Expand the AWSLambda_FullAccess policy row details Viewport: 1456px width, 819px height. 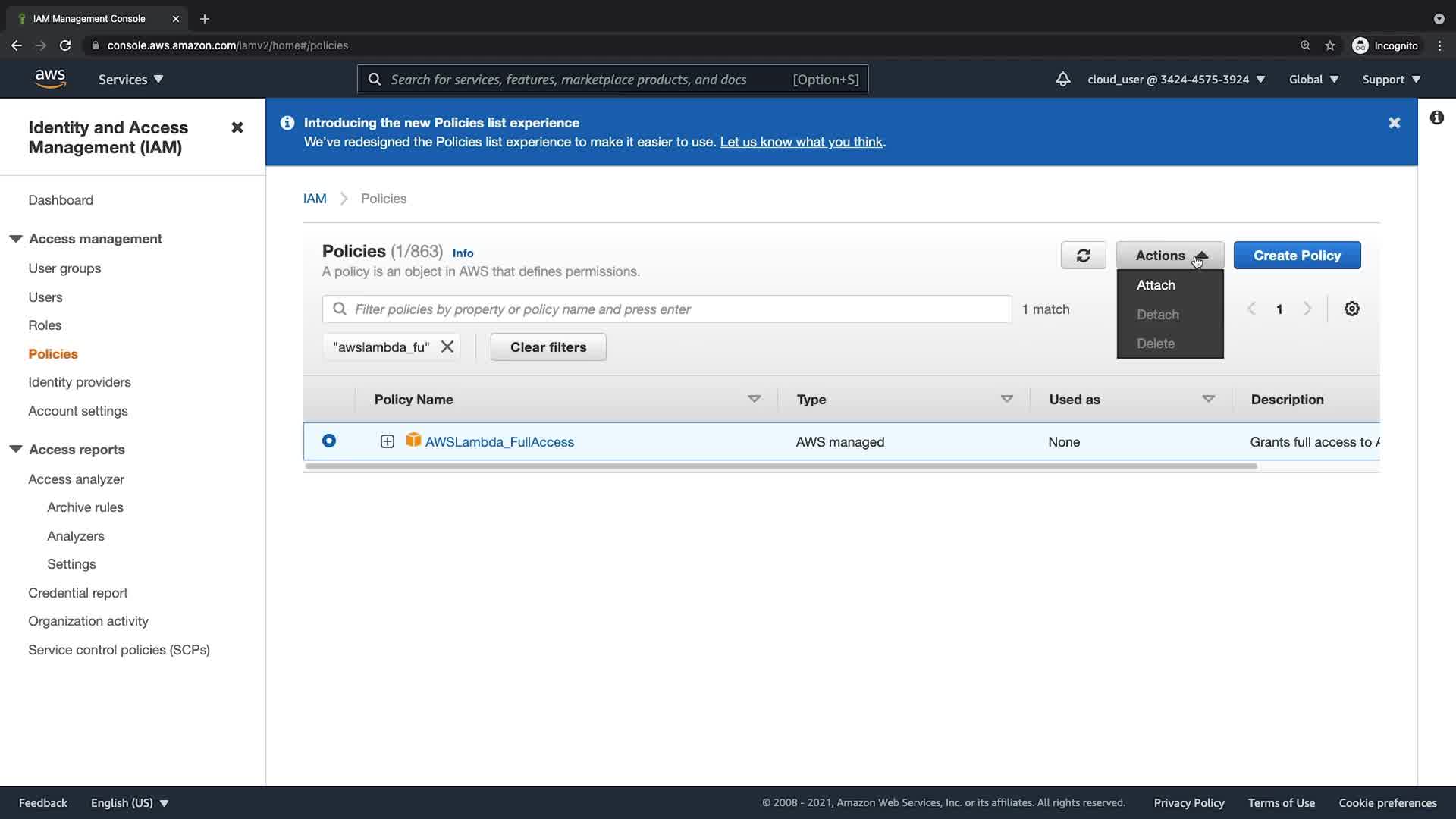[387, 441]
